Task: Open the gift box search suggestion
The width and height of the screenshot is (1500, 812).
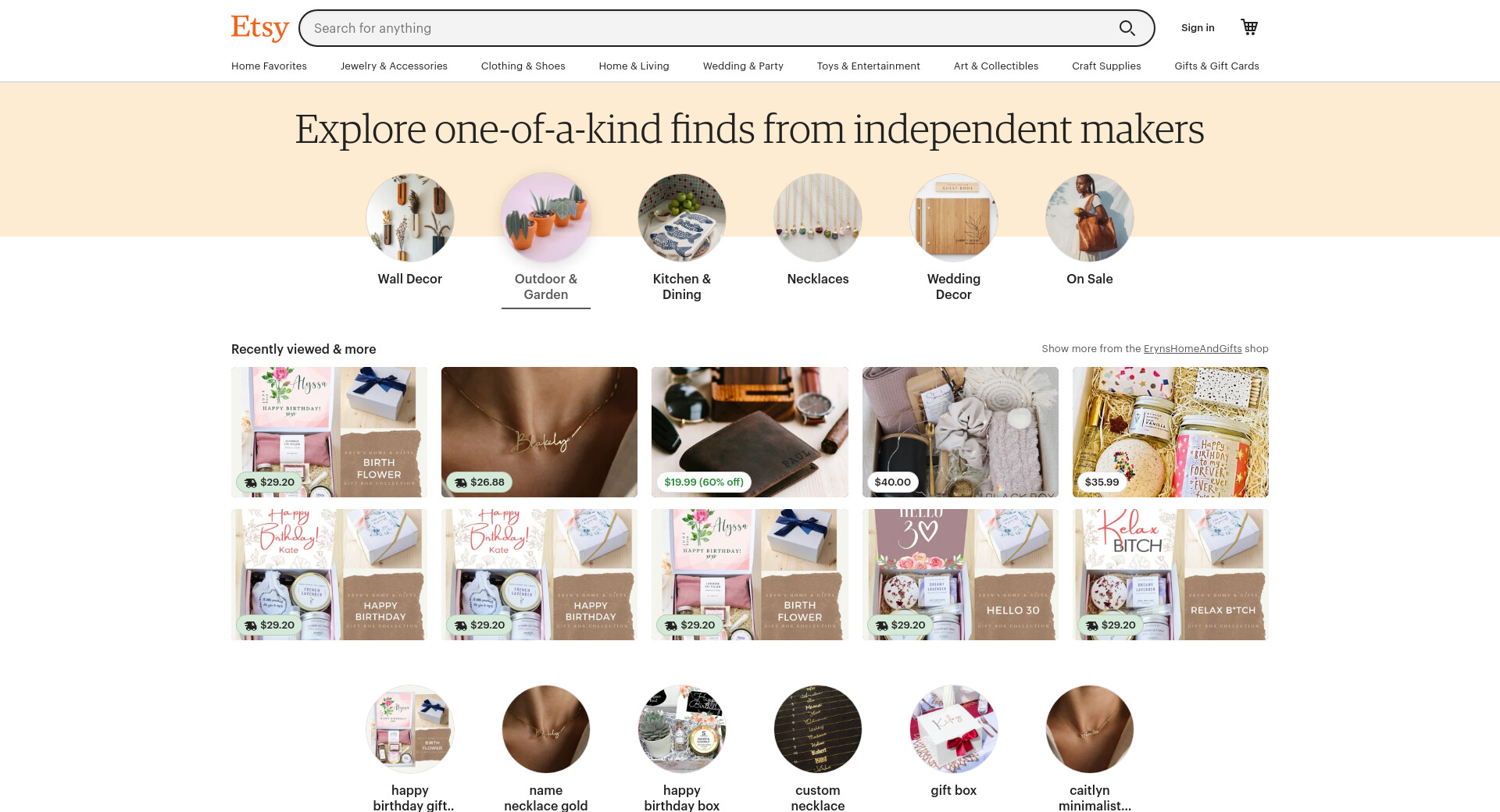Action: pos(954,729)
